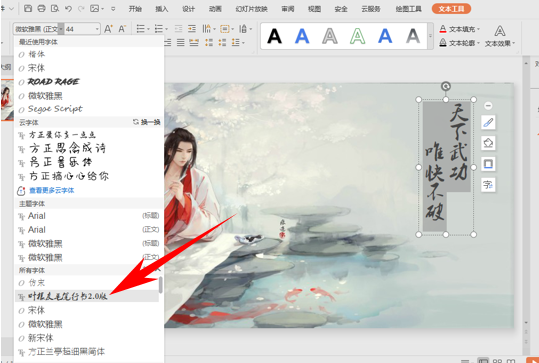Click the Text Outline (文本轮廓) icon
539x363 pixels.
(443, 43)
